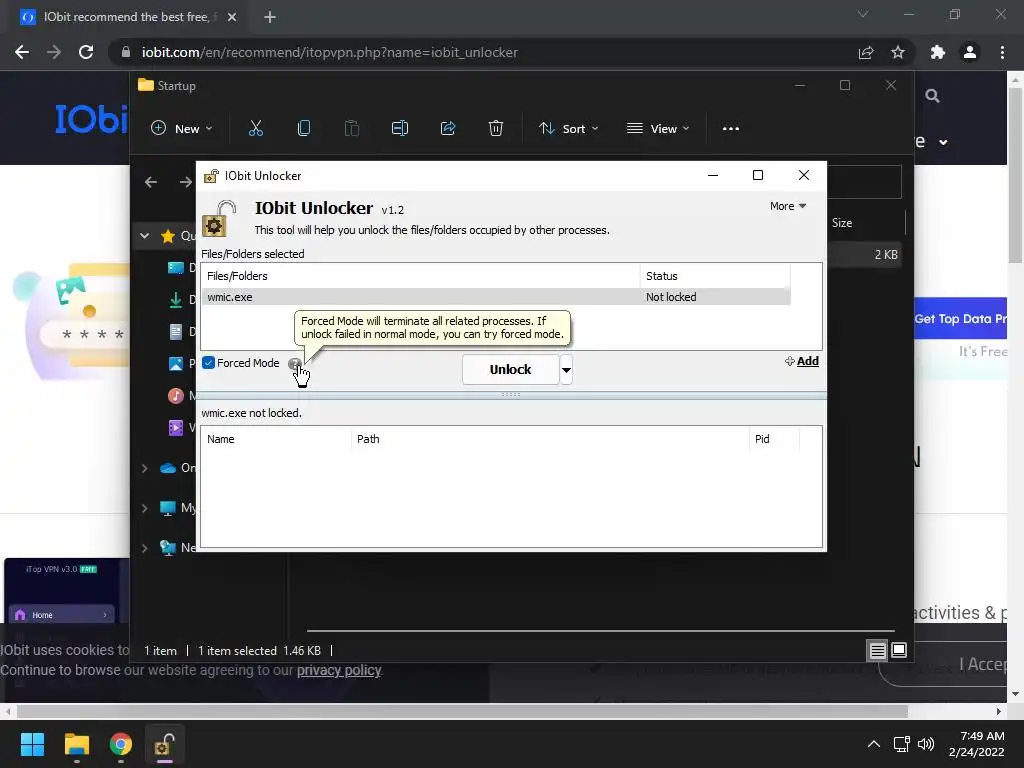The height and width of the screenshot is (768, 1024).
Task: Click the Chrome address bar URL
Action: click(330, 52)
